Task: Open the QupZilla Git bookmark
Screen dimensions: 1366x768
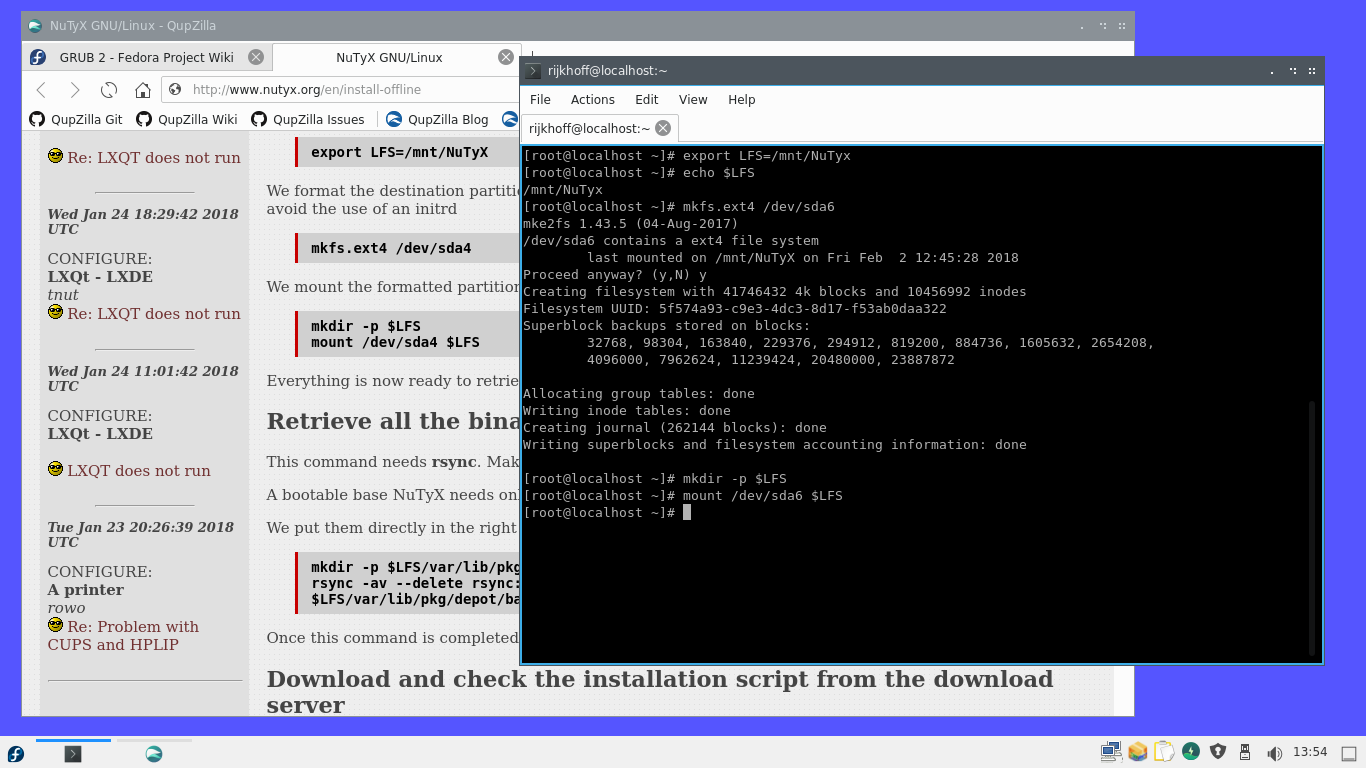Action: (76, 119)
